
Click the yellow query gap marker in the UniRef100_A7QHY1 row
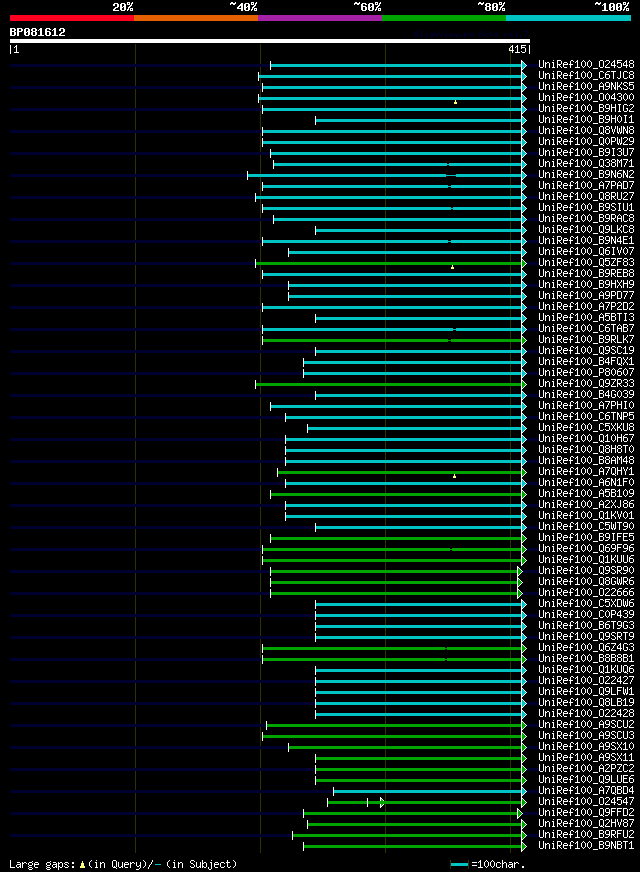pyautogui.click(x=454, y=476)
